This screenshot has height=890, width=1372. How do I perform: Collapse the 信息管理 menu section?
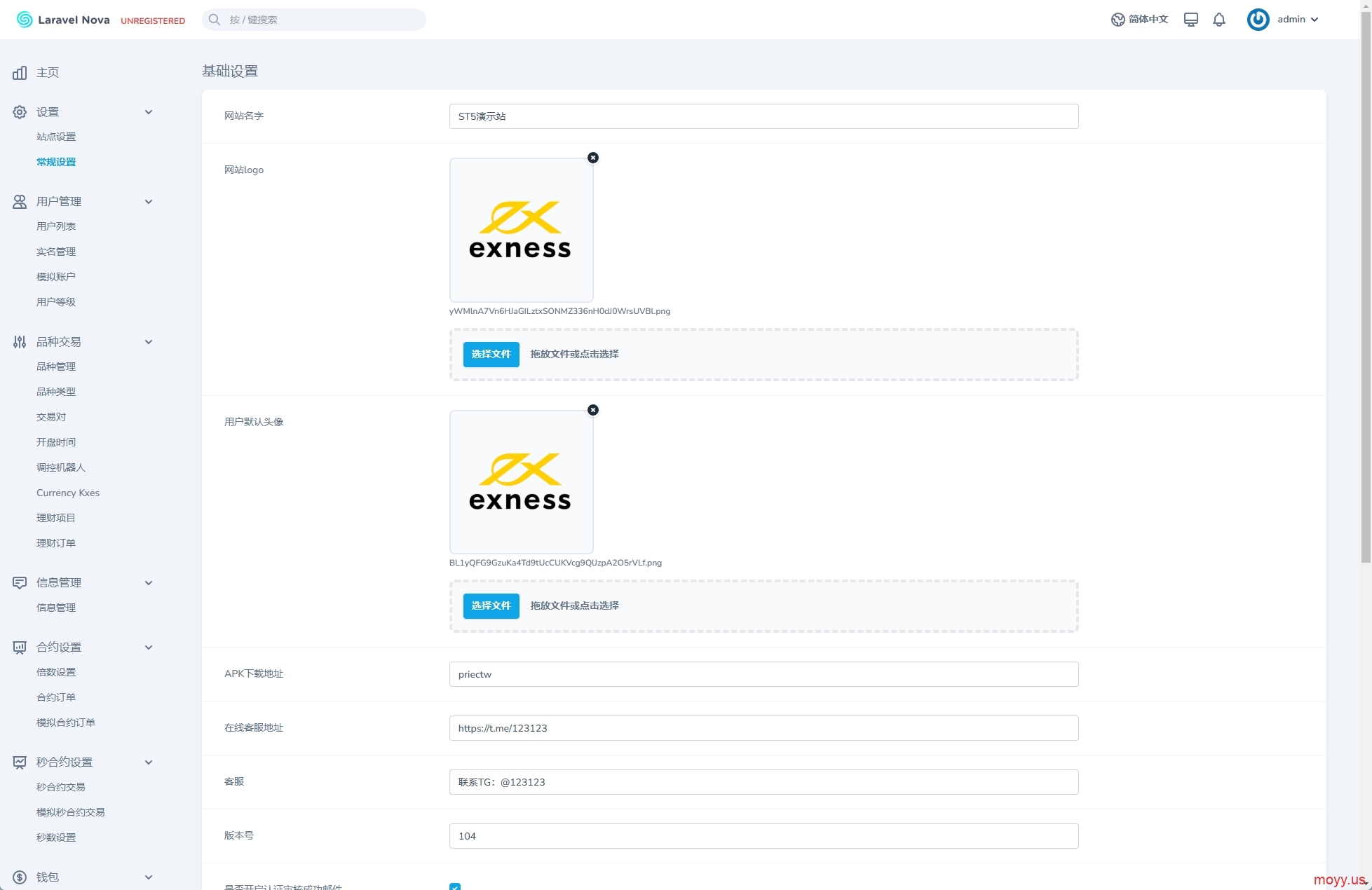[x=149, y=583]
